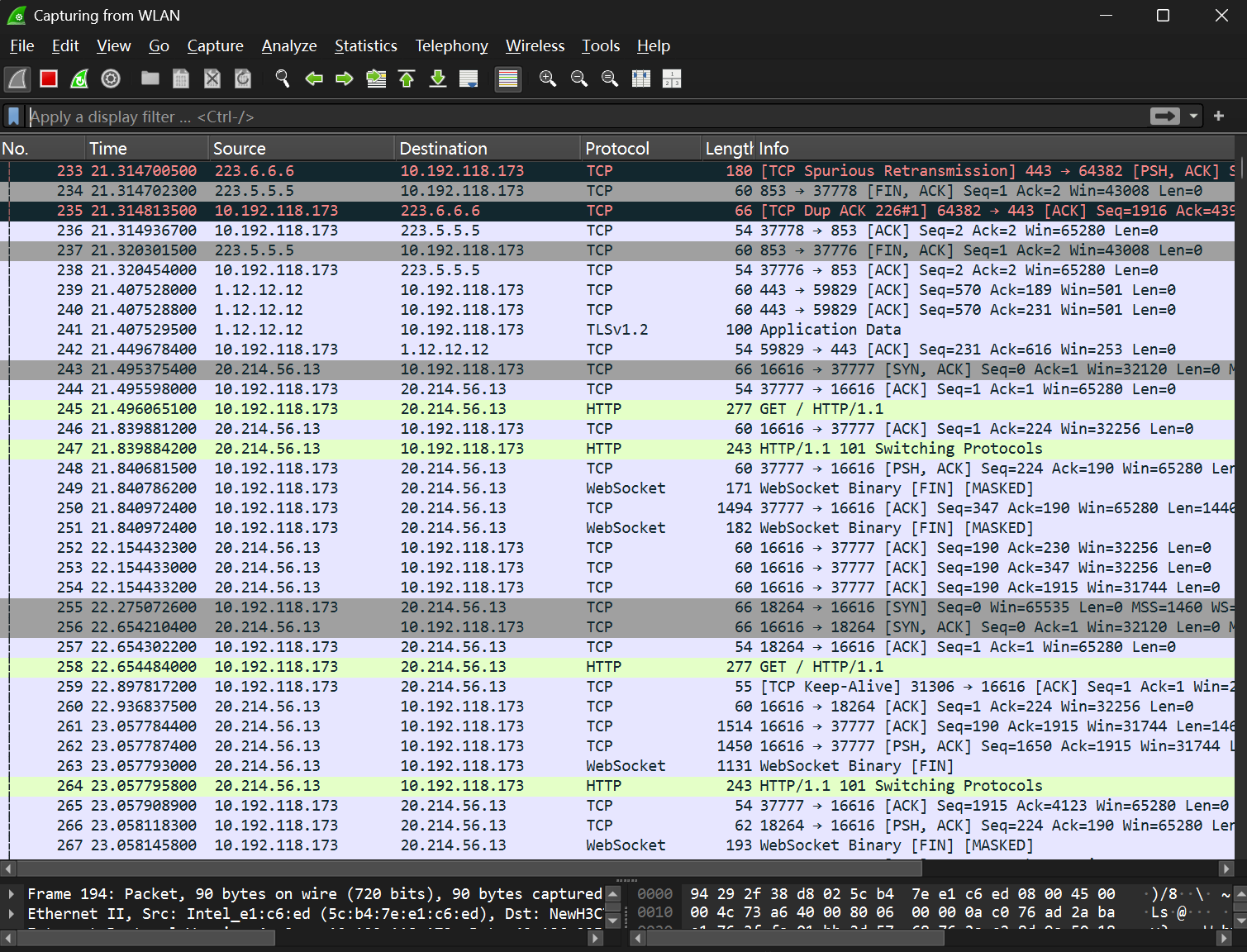The width and height of the screenshot is (1247, 952).
Task: Sort packets by Protocol column header
Action: pos(640,149)
